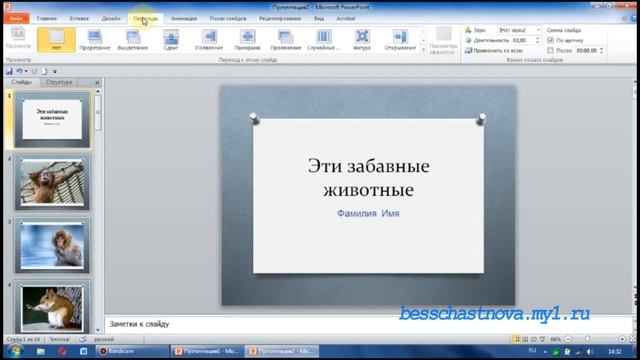Viewport: 640px width, 360px height.
Task: Click zoom in plus button
Action: (622, 339)
